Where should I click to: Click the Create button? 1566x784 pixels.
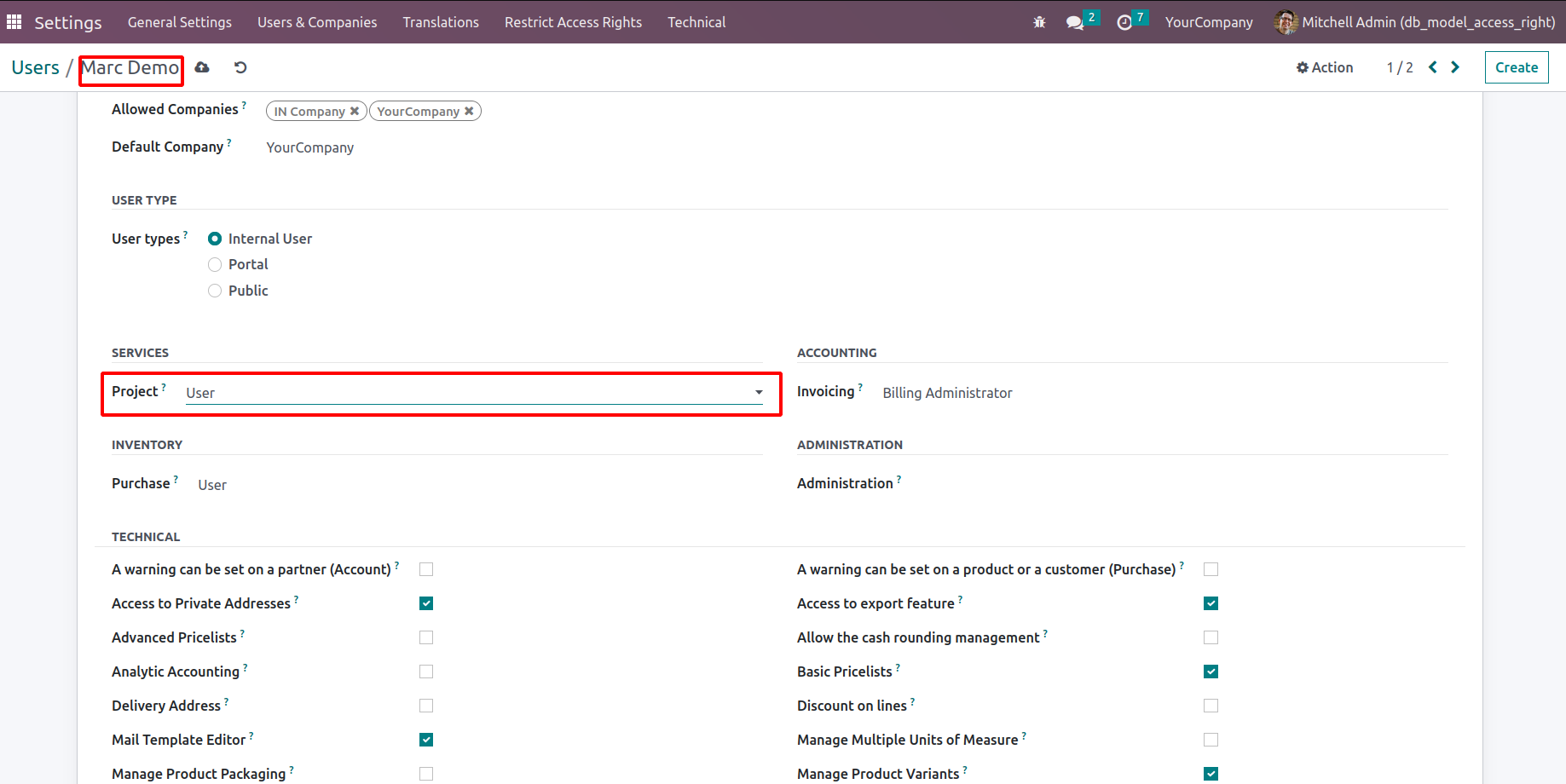(1516, 67)
